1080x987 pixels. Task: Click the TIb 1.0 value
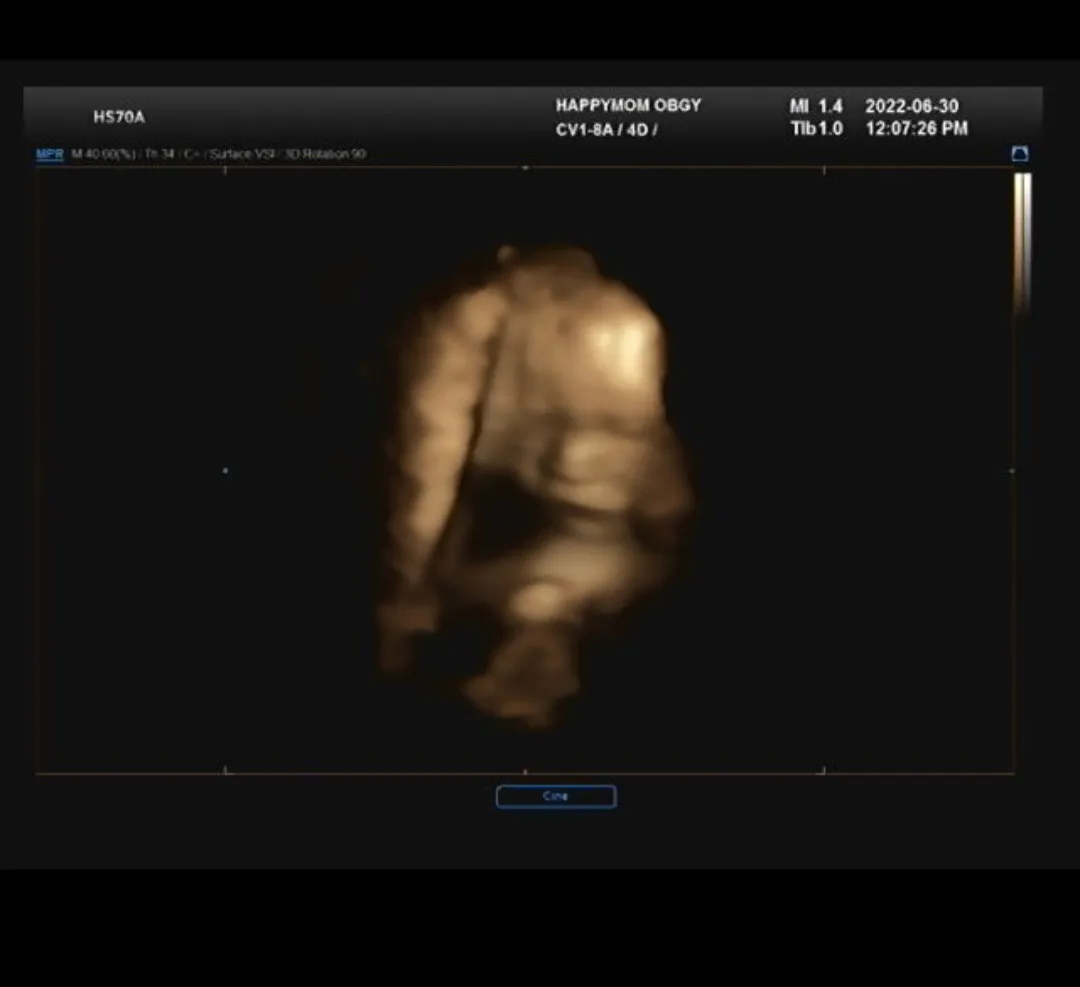817,128
